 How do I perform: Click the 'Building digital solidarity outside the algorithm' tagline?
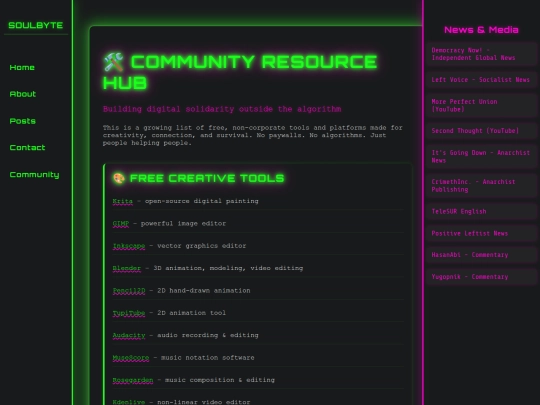[222, 109]
